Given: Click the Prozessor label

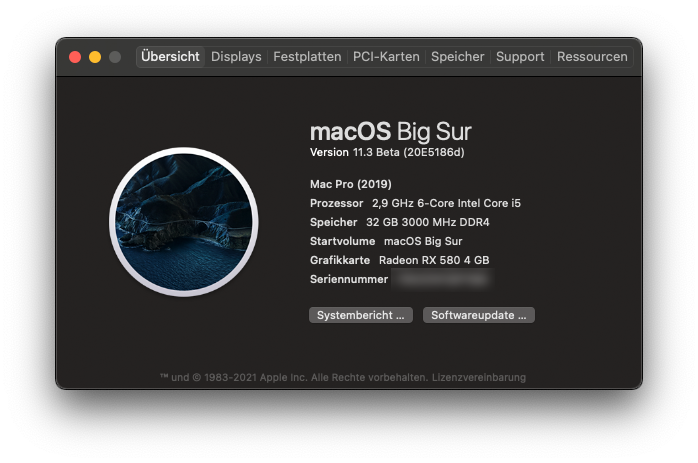Looking at the screenshot, I should pyautogui.click(x=337, y=203).
